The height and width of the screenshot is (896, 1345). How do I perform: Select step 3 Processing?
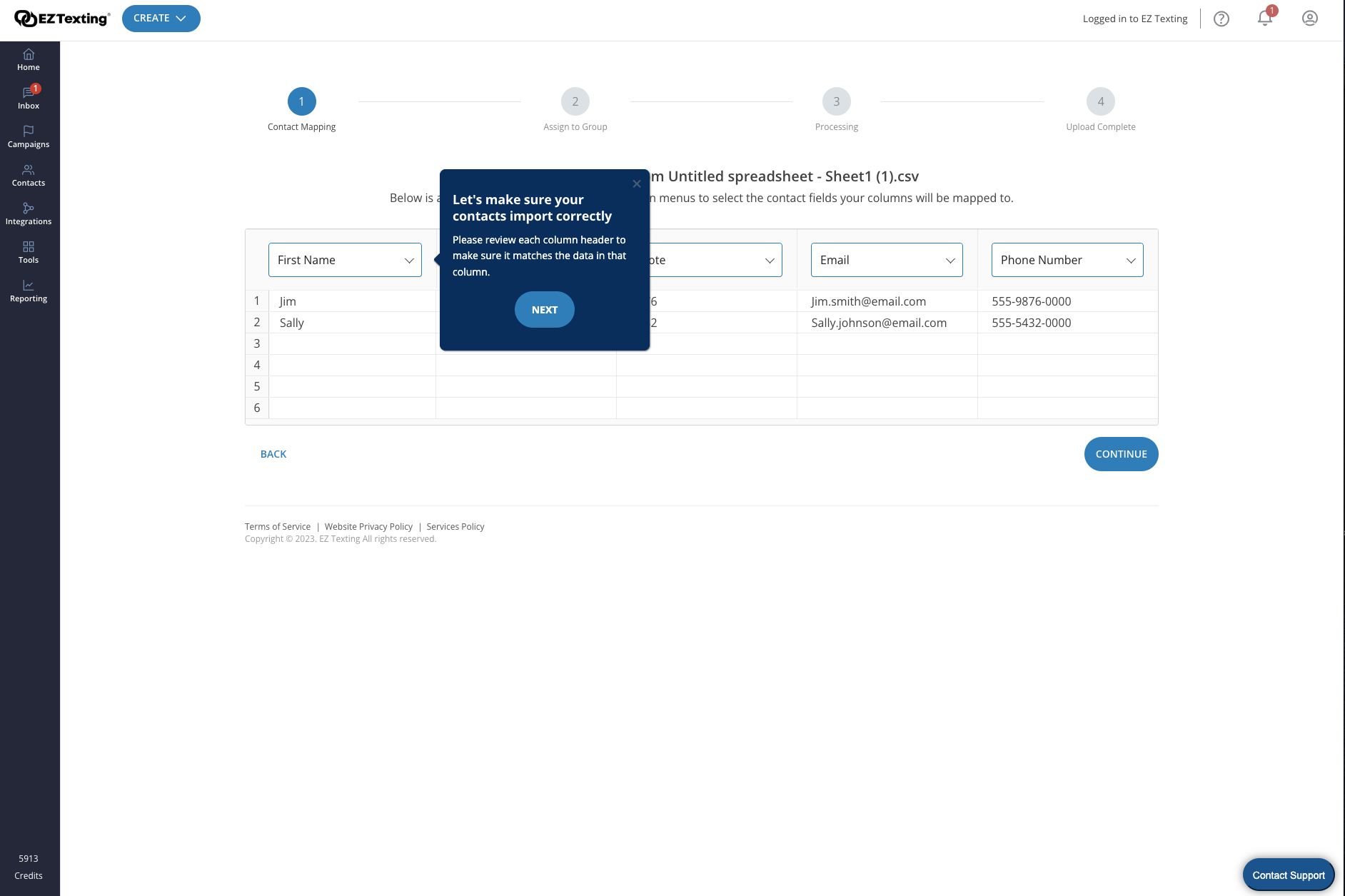(837, 110)
